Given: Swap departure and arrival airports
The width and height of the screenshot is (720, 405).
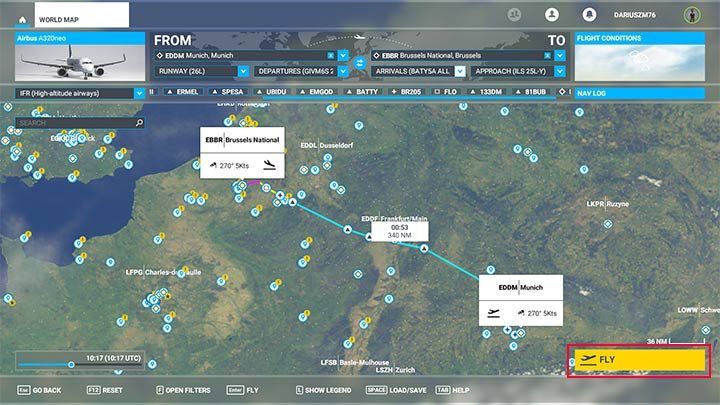Looking at the screenshot, I should click(x=360, y=63).
